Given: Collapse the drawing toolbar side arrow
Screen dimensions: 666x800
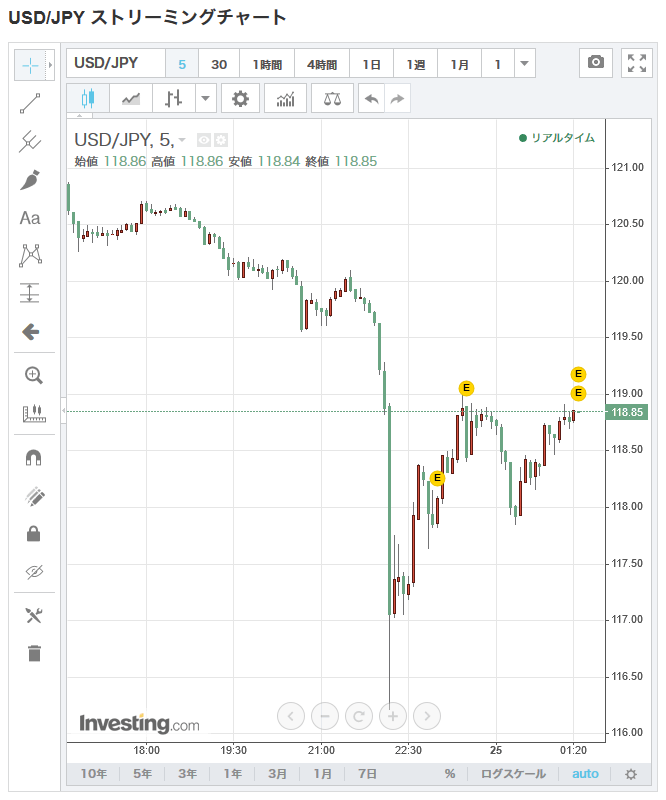Looking at the screenshot, I should click(64, 410).
